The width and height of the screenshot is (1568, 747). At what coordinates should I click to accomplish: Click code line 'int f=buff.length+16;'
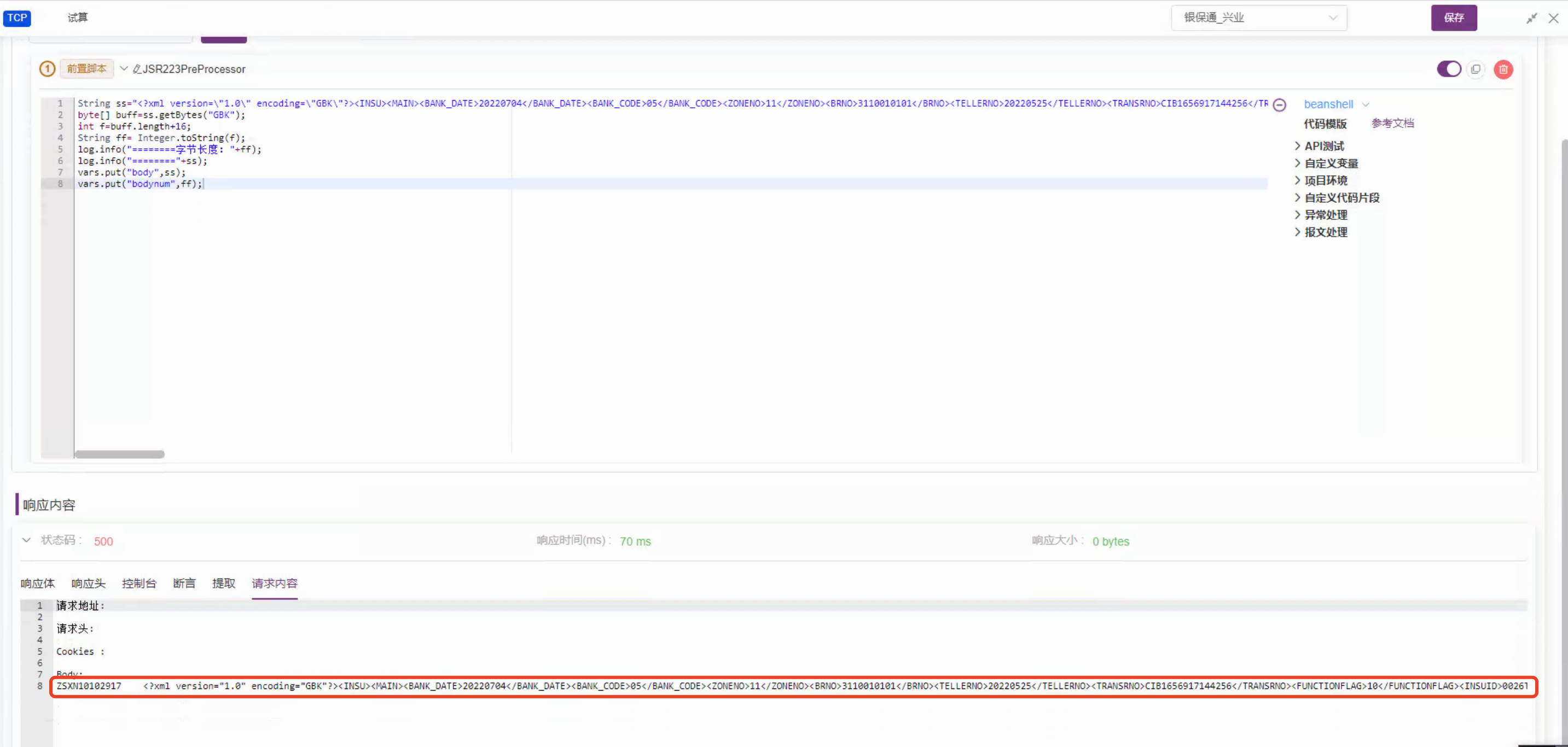pos(134,126)
